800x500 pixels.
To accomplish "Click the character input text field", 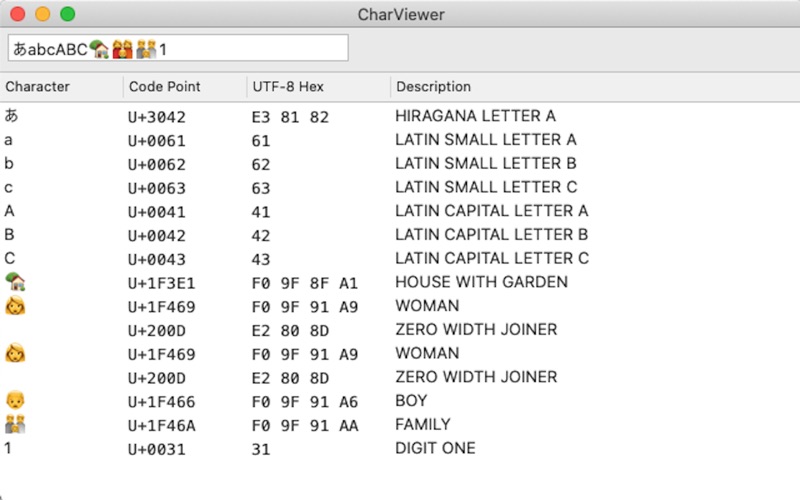I will pos(178,48).
